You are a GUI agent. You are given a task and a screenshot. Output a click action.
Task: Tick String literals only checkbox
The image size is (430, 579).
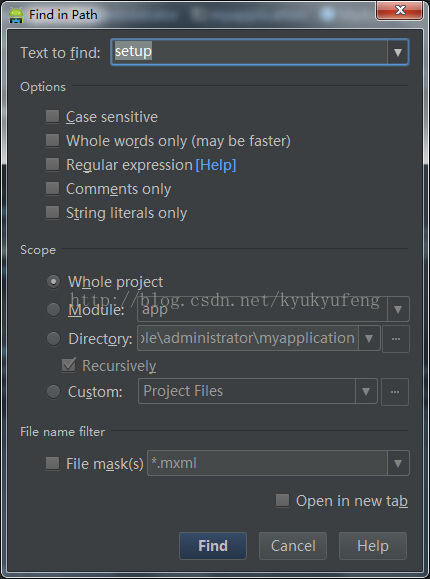[x=52, y=212]
